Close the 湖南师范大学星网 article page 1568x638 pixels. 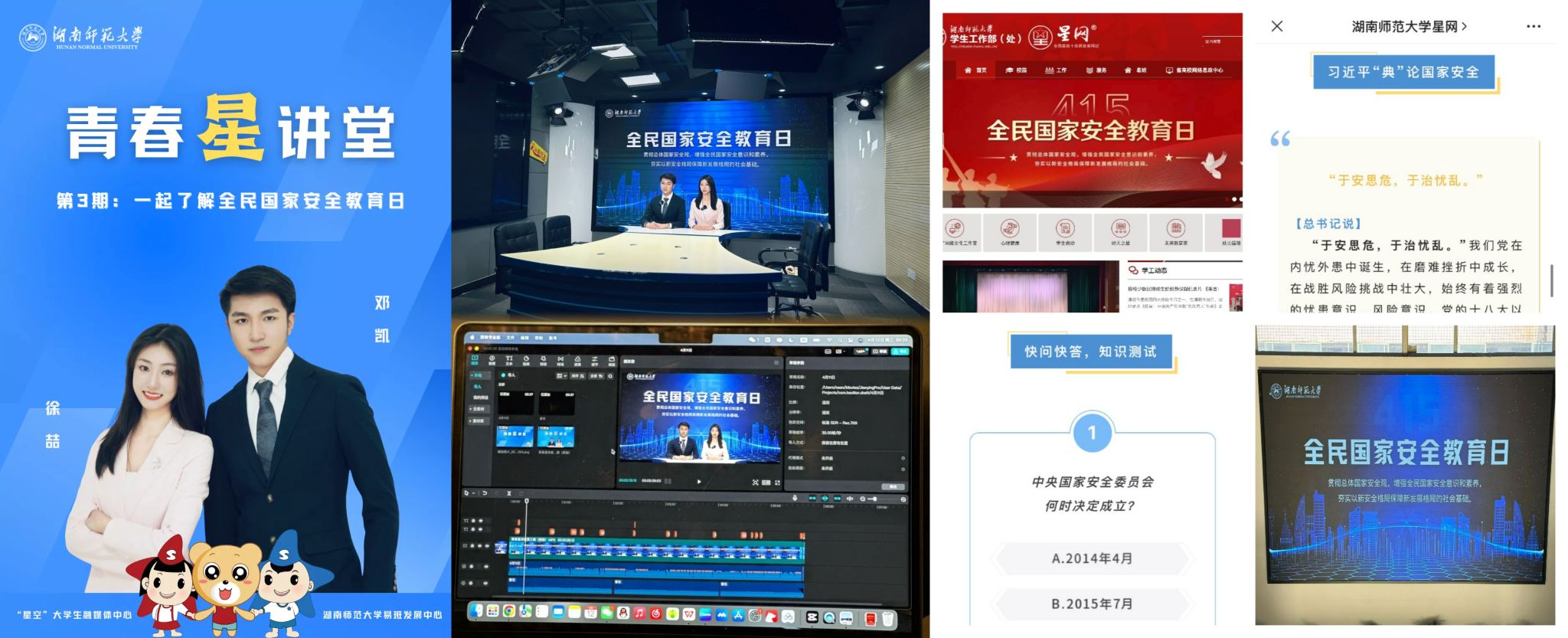click(x=1276, y=26)
